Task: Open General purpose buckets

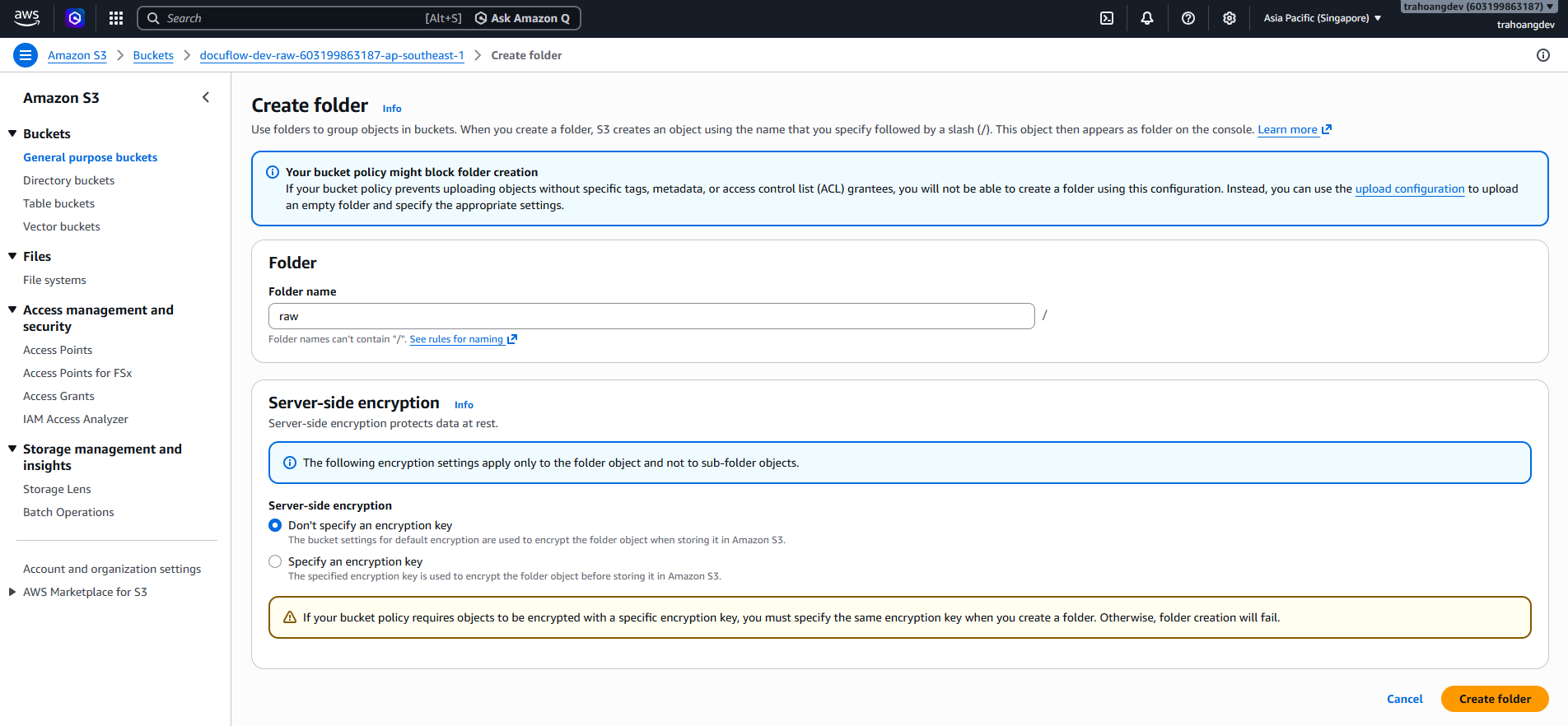Action: click(x=91, y=157)
